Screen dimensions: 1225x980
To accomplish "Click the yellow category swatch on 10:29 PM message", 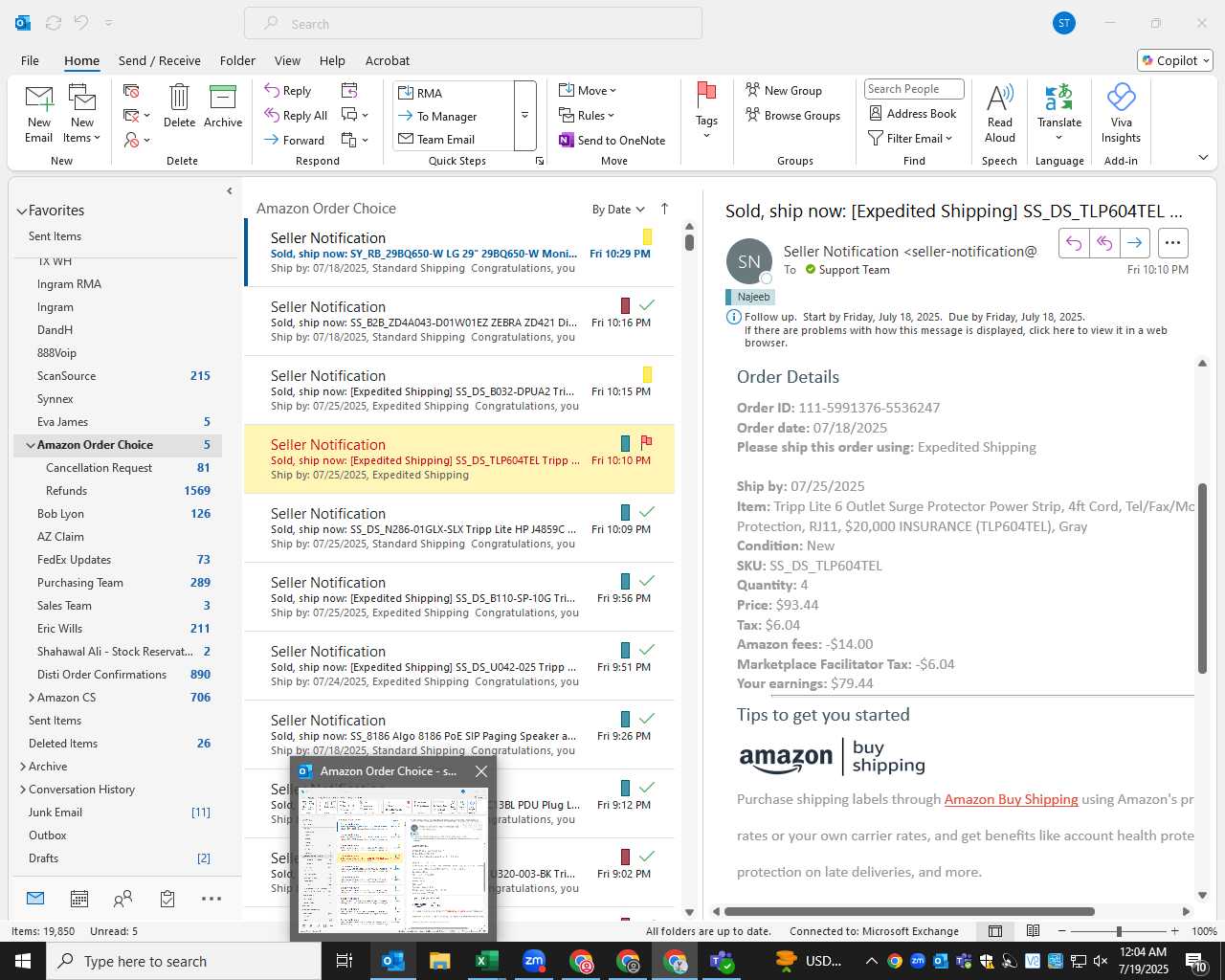I will pos(647,236).
